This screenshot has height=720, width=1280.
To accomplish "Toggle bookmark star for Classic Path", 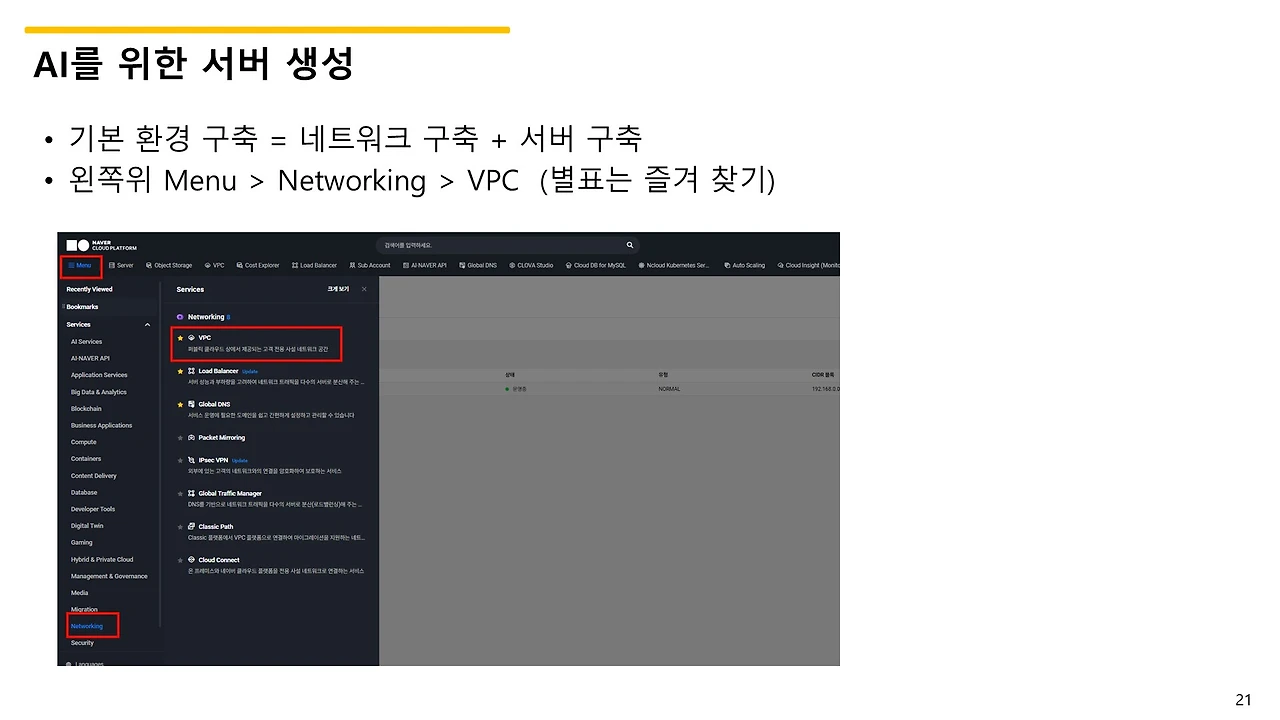I will (x=181, y=526).
